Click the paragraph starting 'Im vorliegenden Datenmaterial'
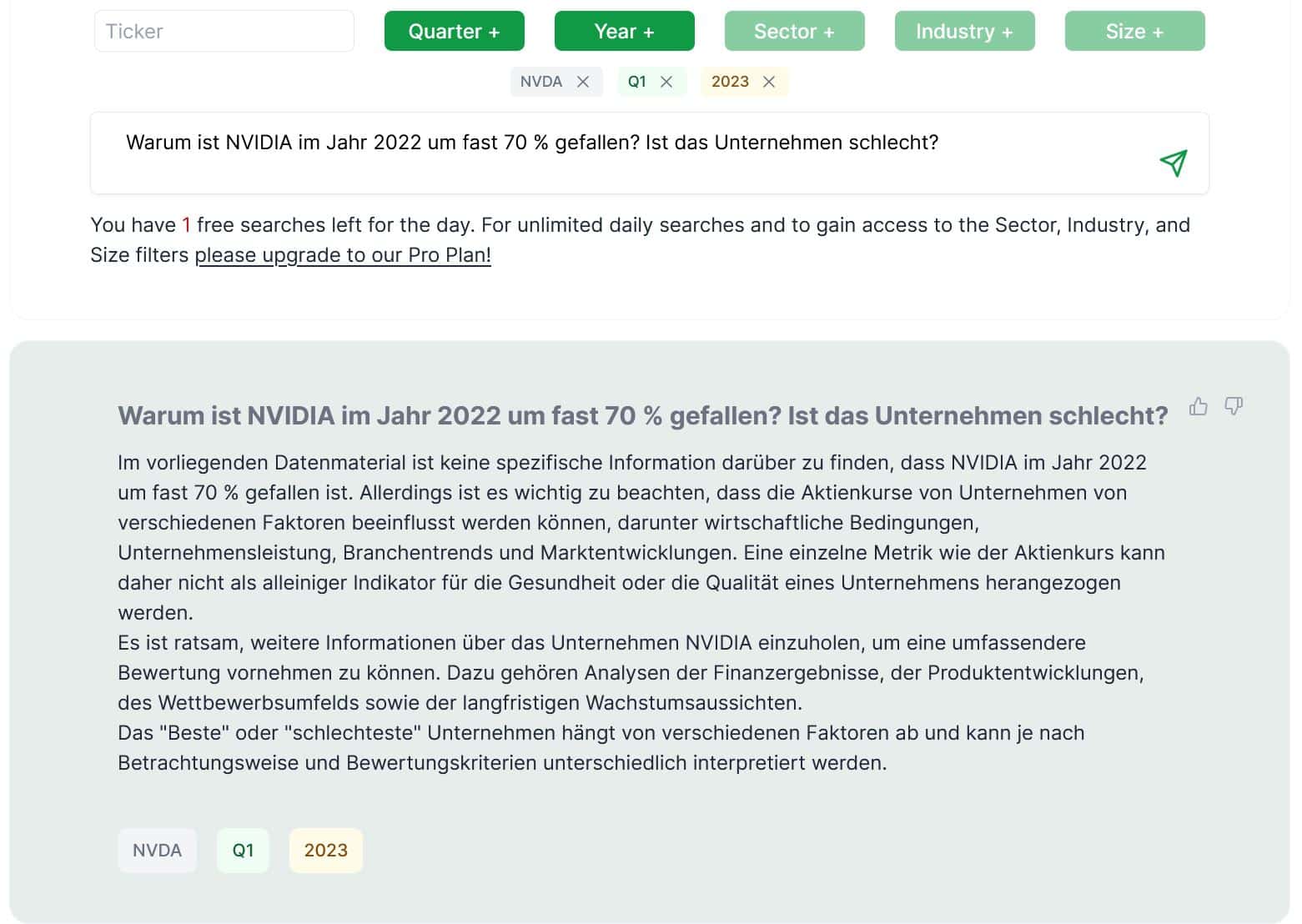 (641, 538)
